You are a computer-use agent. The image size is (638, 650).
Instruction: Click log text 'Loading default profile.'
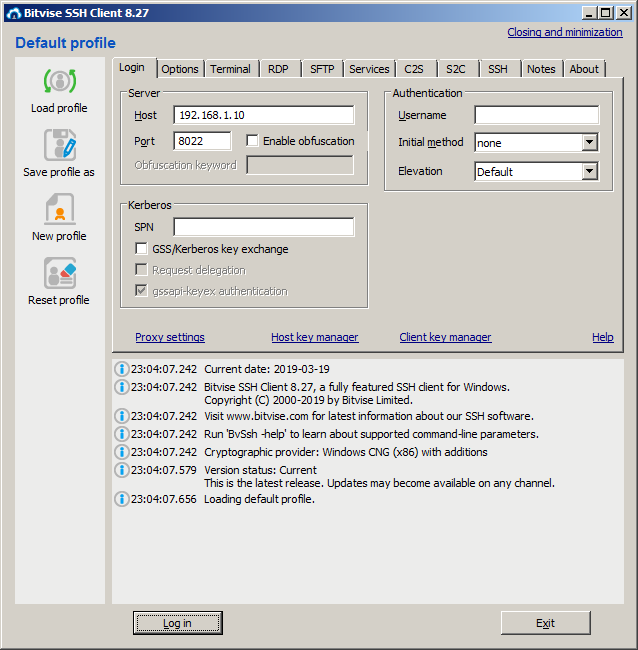click(260, 499)
